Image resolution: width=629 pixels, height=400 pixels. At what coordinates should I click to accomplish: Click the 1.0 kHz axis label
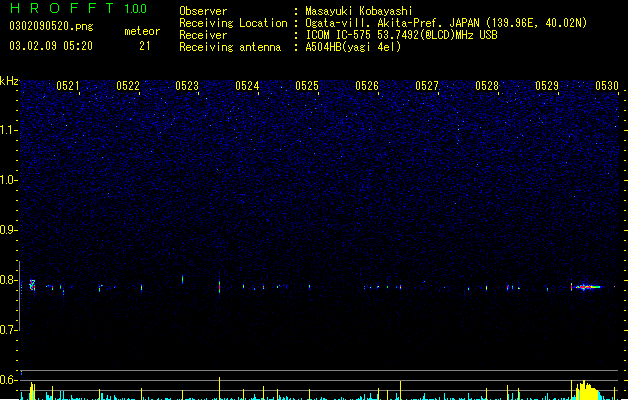(9, 180)
